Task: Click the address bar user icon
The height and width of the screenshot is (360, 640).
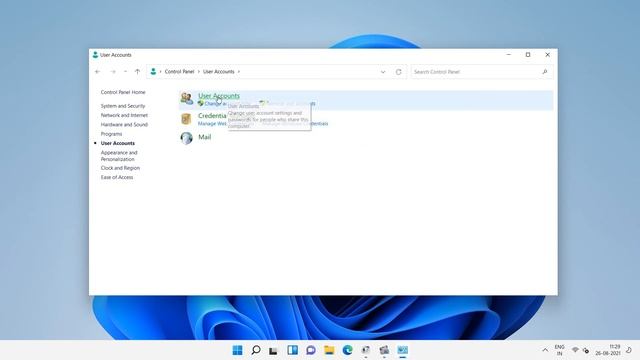Action: point(153,71)
